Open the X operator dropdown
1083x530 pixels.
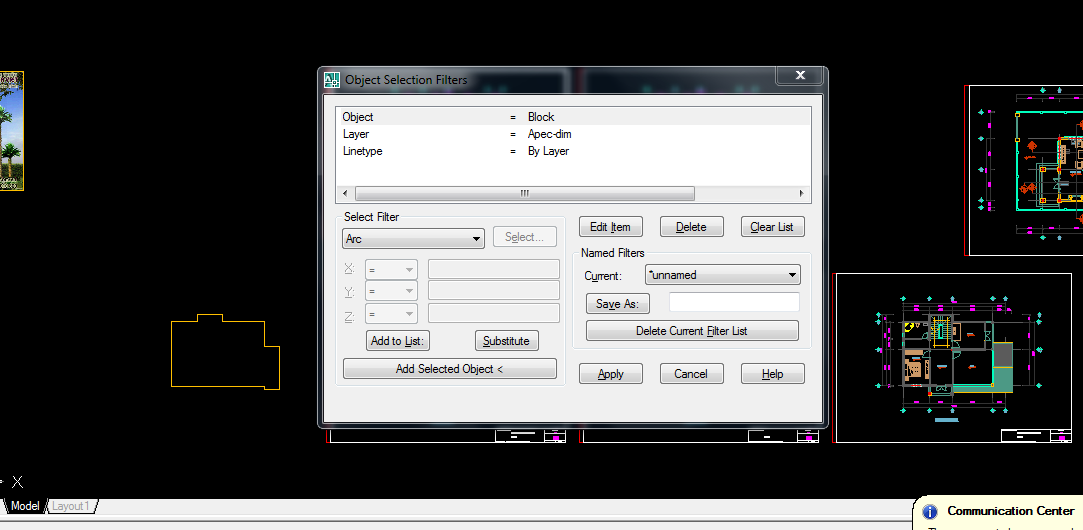[392, 269]
